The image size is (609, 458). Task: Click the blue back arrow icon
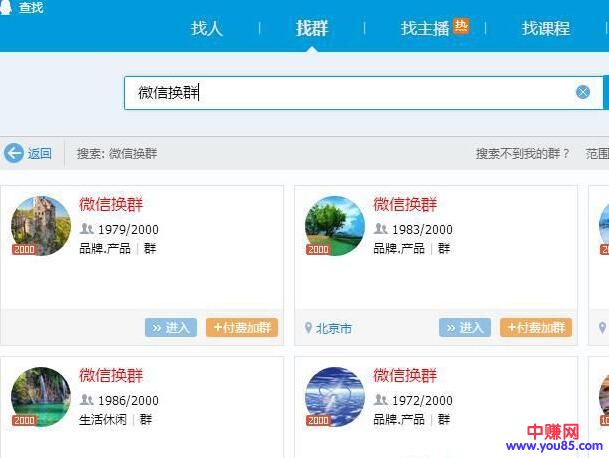click(14, 153)
